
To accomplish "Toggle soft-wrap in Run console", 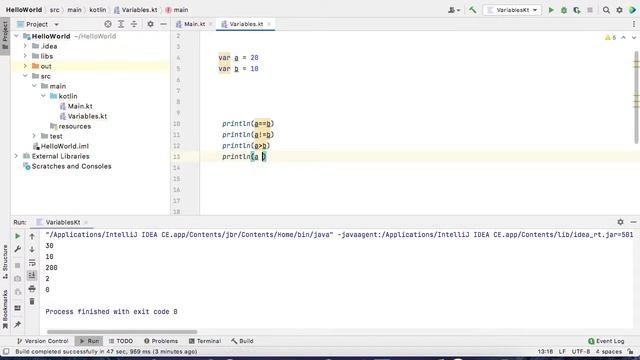I will 32,262.
